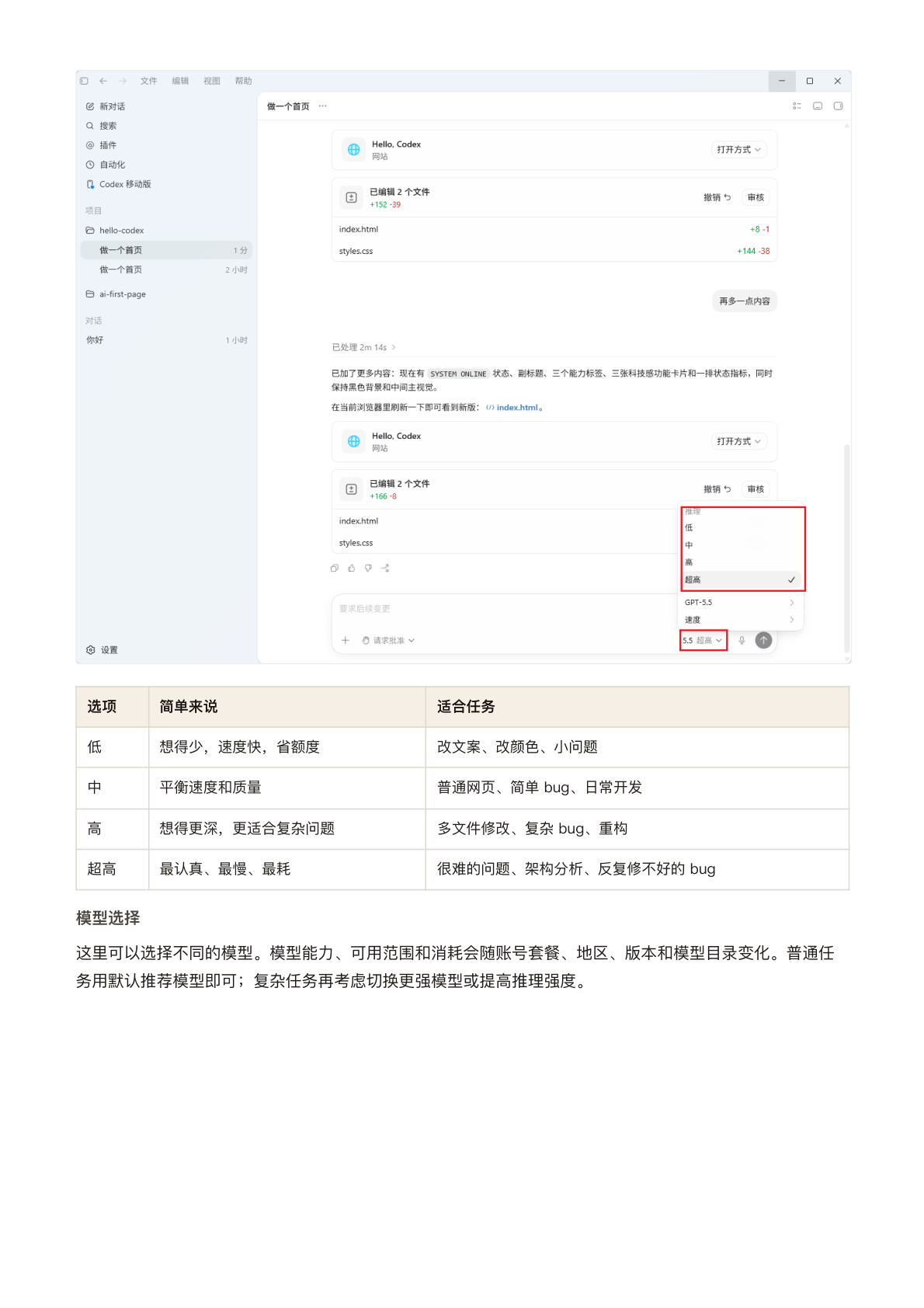Open the 文件 menu
This screenshot has height=1308, width=924.
pos(148,81)
